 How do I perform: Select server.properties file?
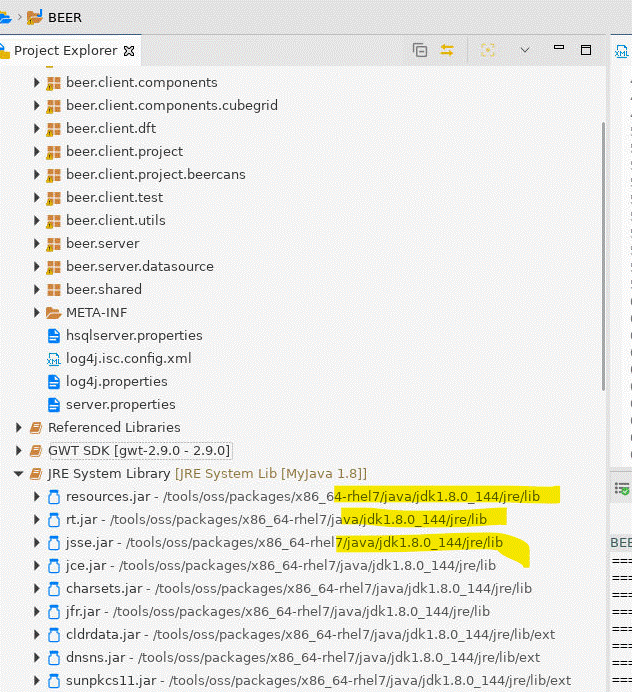coord(120,404)
